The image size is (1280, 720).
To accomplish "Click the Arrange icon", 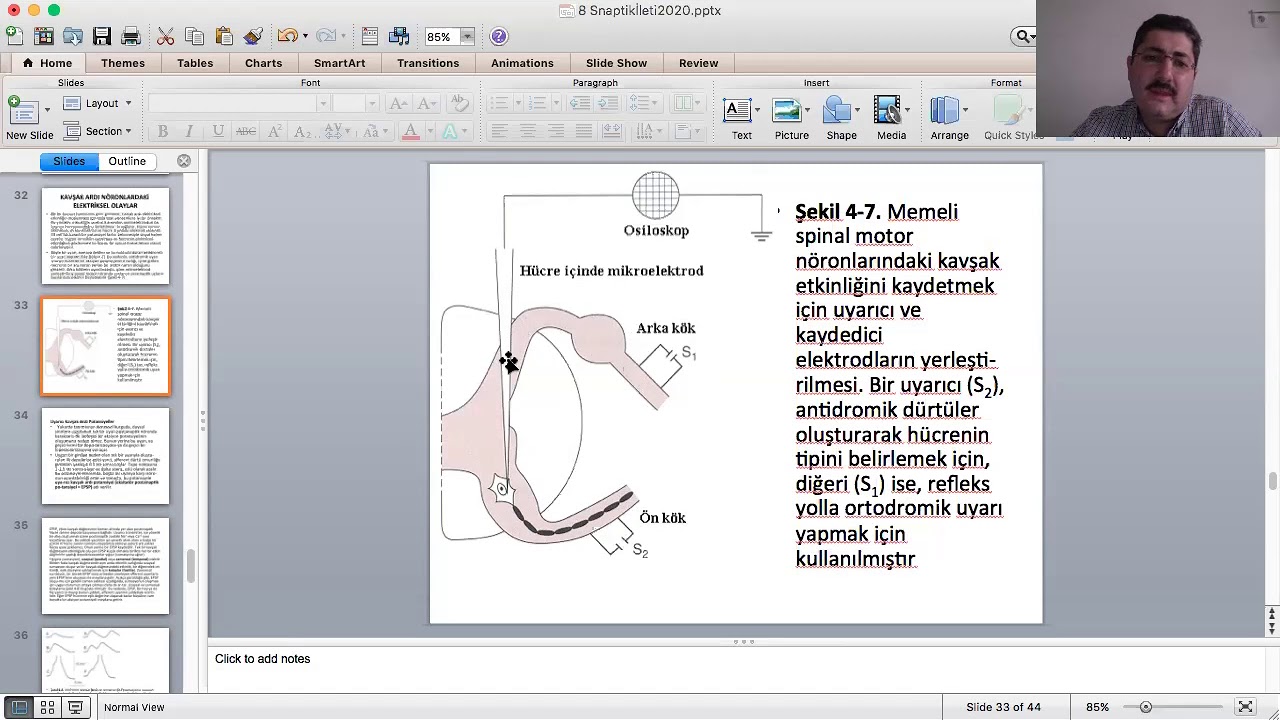I will pyautogui.click(x=945, y=110).
